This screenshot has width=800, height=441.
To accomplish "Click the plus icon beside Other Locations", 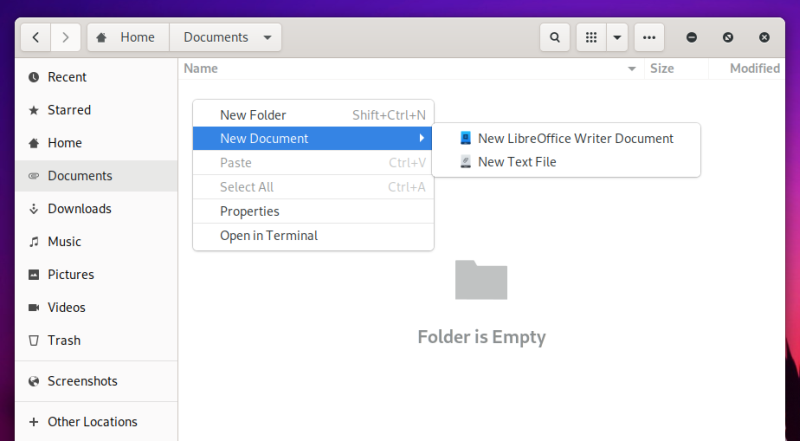I will [x=34, y=422].
